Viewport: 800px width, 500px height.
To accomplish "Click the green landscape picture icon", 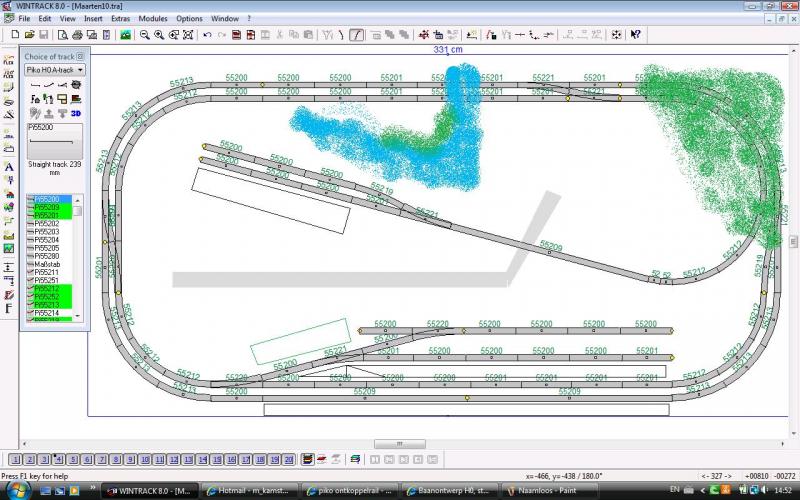I will (125, 35).
